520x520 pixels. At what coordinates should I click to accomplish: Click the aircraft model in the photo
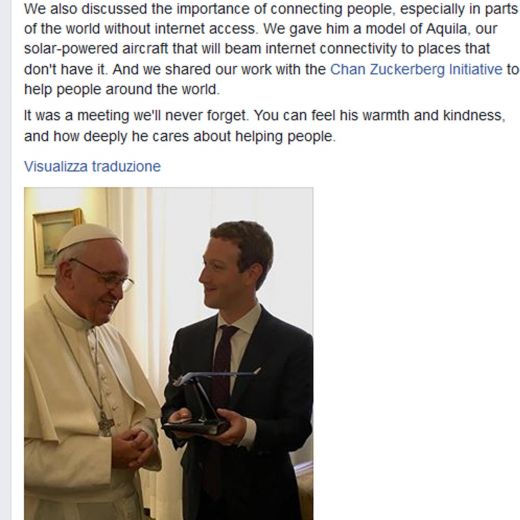pos(213,402)
